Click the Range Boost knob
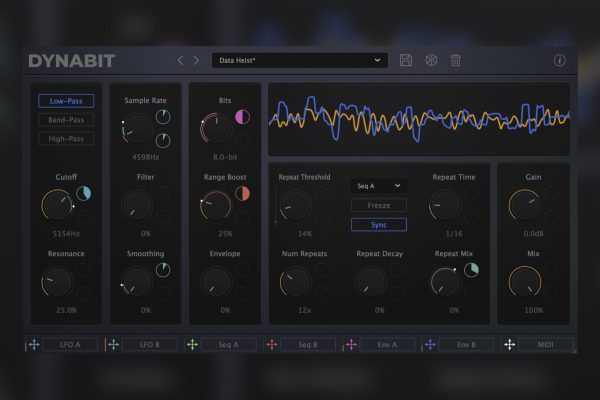600x400 pixels. coord(216,205)
